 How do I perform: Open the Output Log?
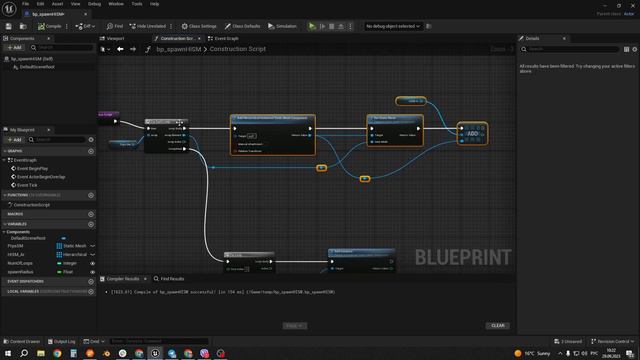click(61, 341)
